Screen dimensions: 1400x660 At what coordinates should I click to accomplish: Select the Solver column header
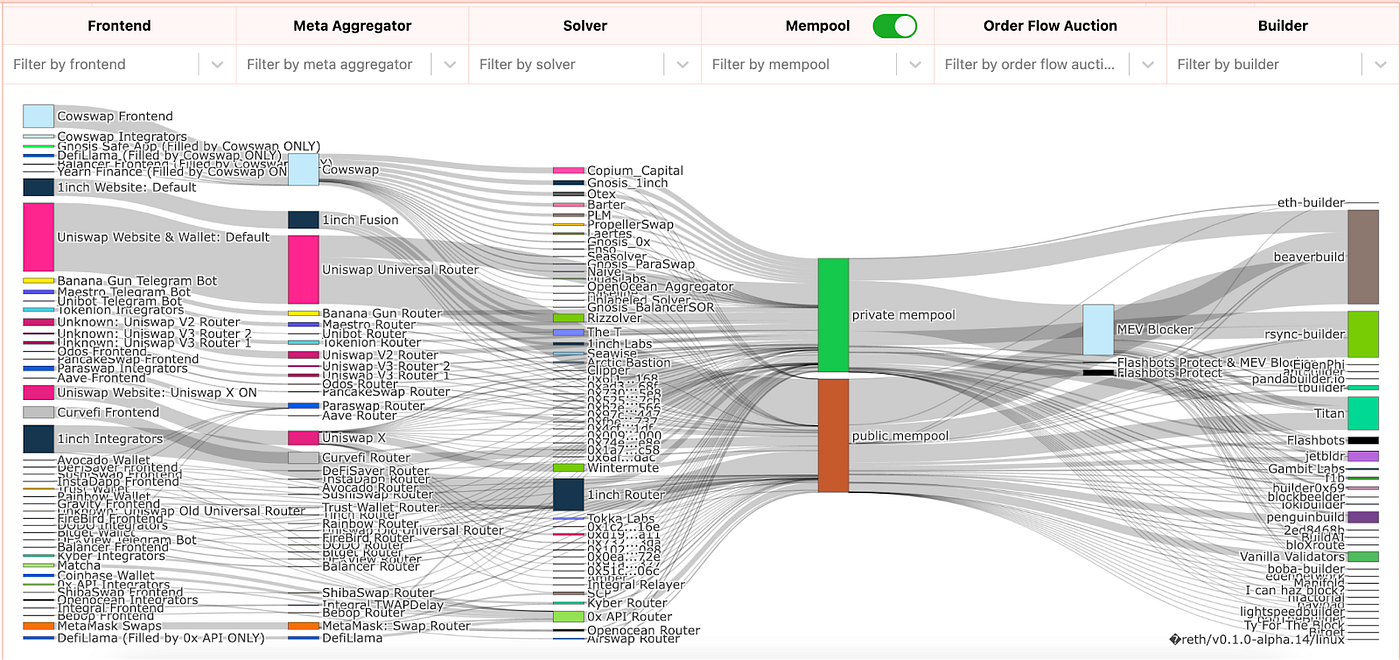585,26
